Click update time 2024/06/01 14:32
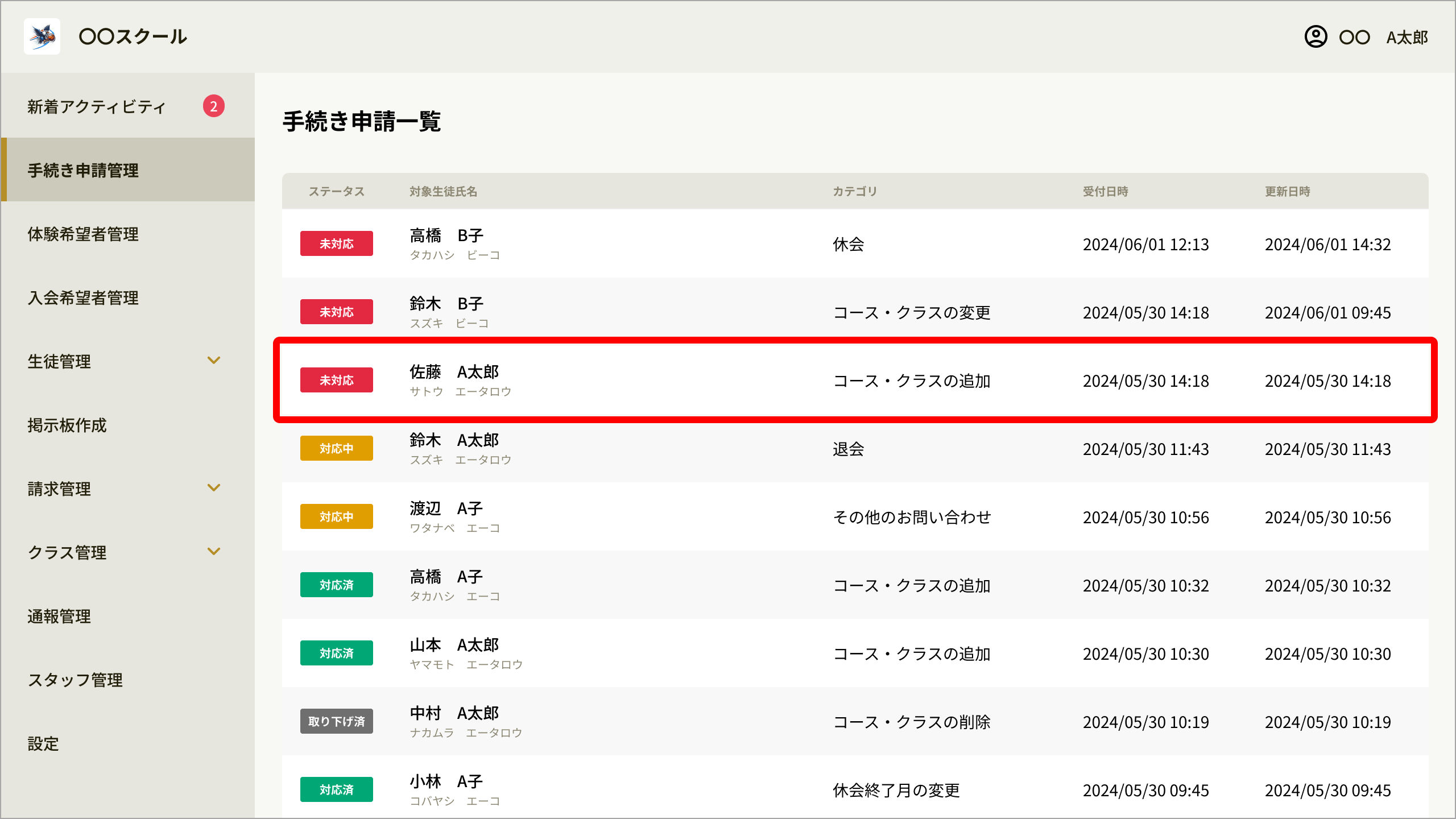This screenshot has height=819, width=1456. point(1328,245)
